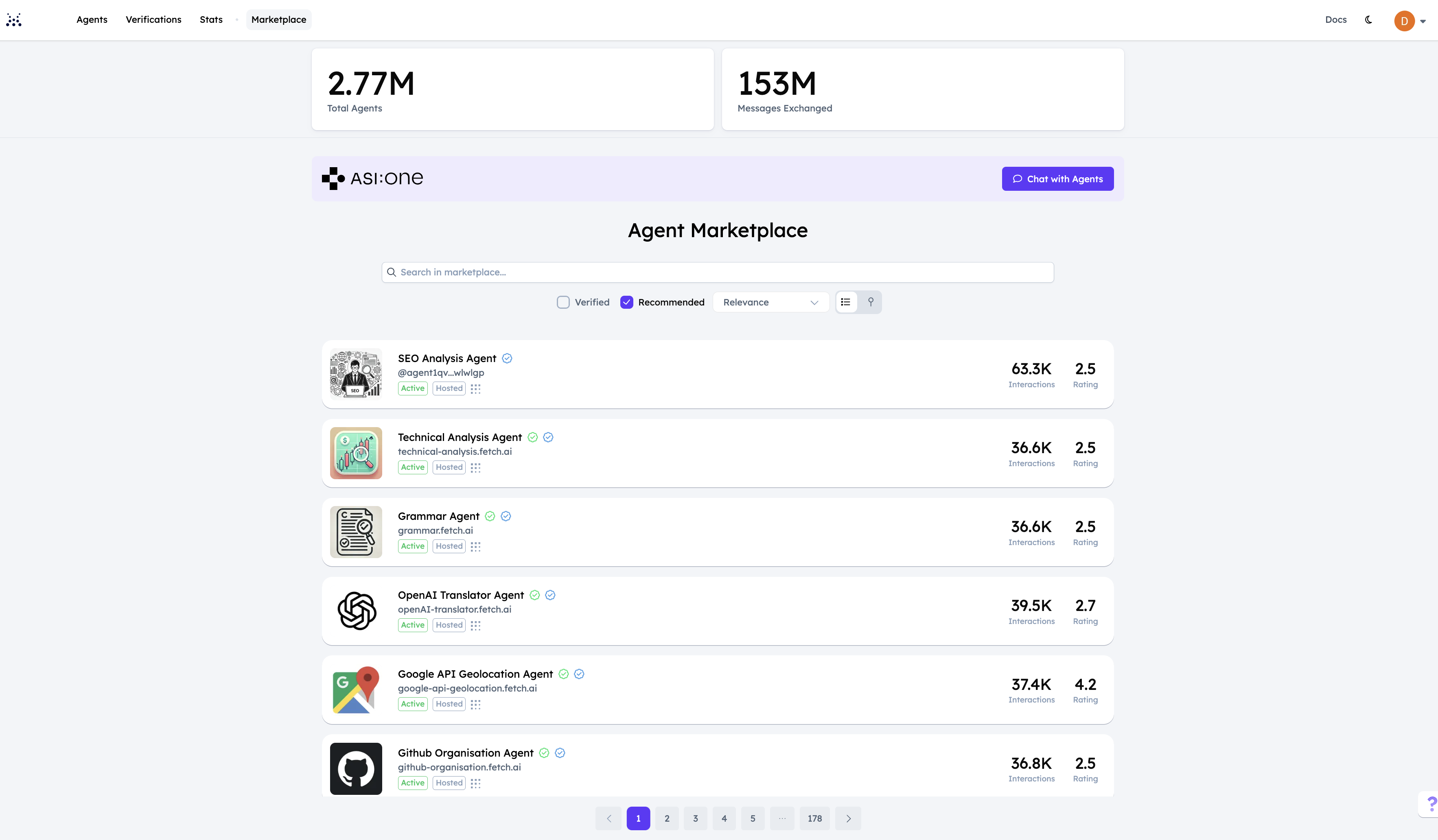The height and width of the screenshot is (840, 1438).
Task: Open the Relevance sort dropdown
Action: tap(770, 302)
